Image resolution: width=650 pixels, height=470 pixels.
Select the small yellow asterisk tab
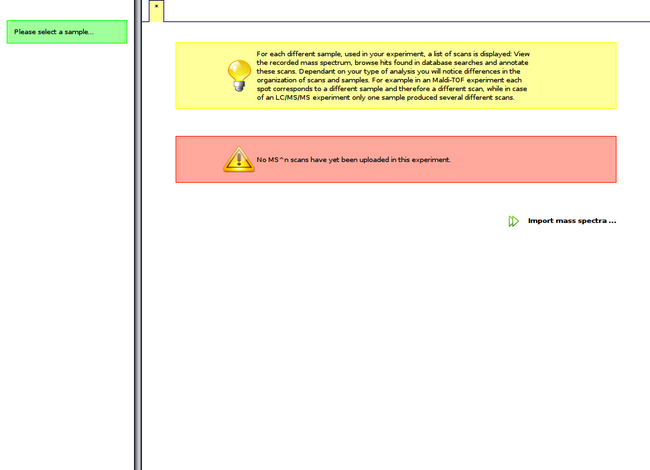[156, 11]
